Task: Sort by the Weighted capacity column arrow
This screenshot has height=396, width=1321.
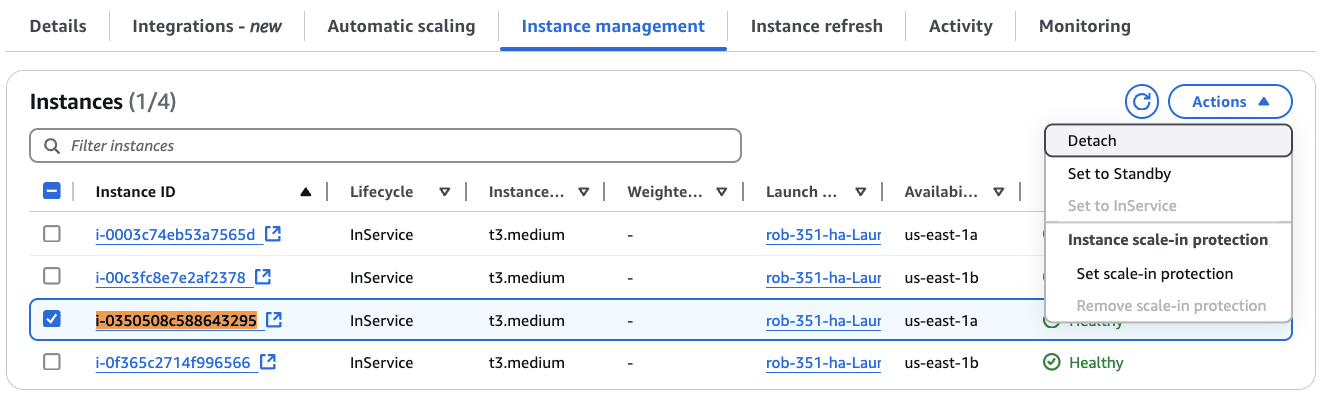Action: tap(722, 192)
